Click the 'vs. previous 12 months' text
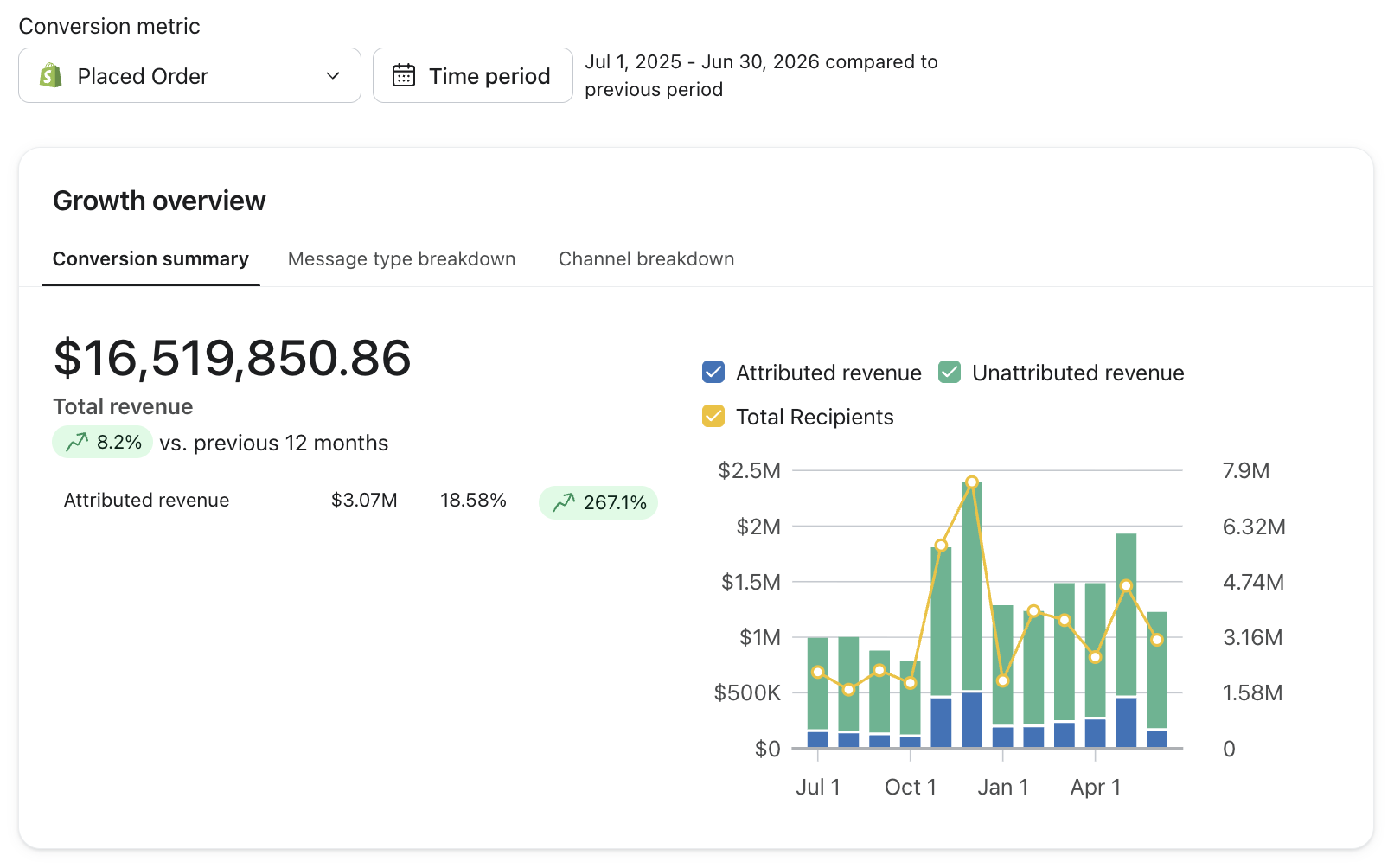This screenshot has height=868, width=1394. coord(274,443)
